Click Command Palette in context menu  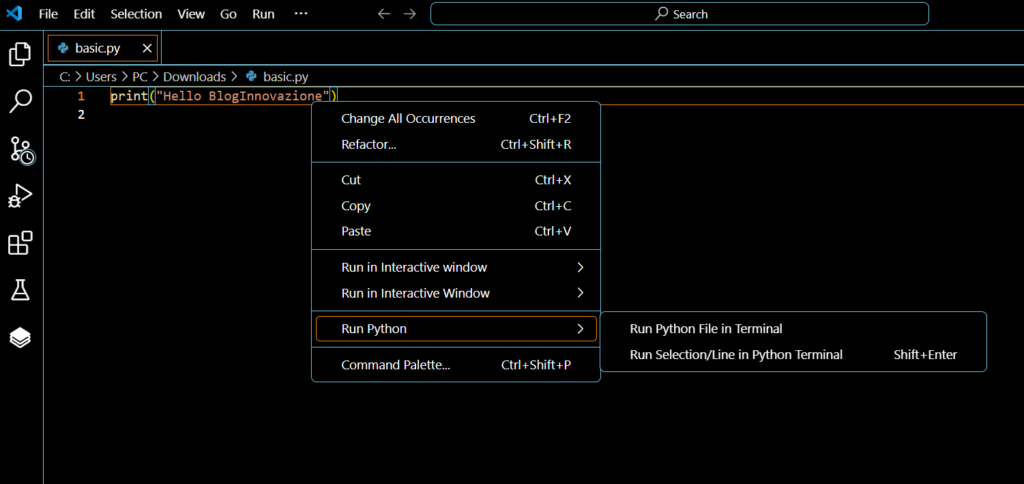(x=396, y=365)
